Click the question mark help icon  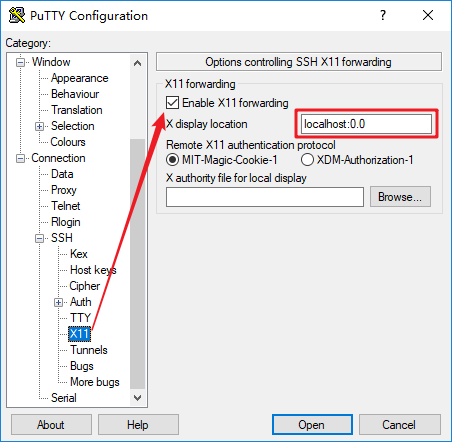(x=383, y=15)
